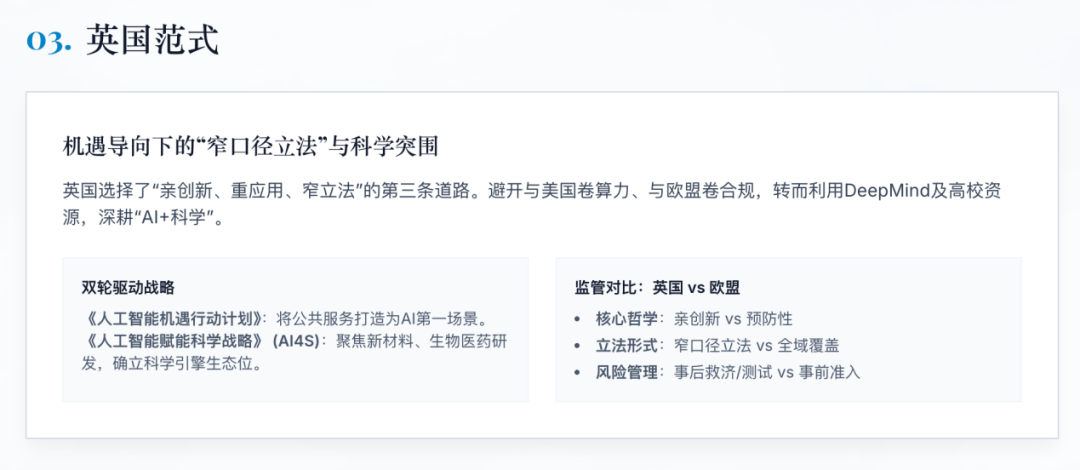Select the 监管对比：英国 vs 欧盟 title
This screenshot has width=1080, height=470.
(657, 287)
